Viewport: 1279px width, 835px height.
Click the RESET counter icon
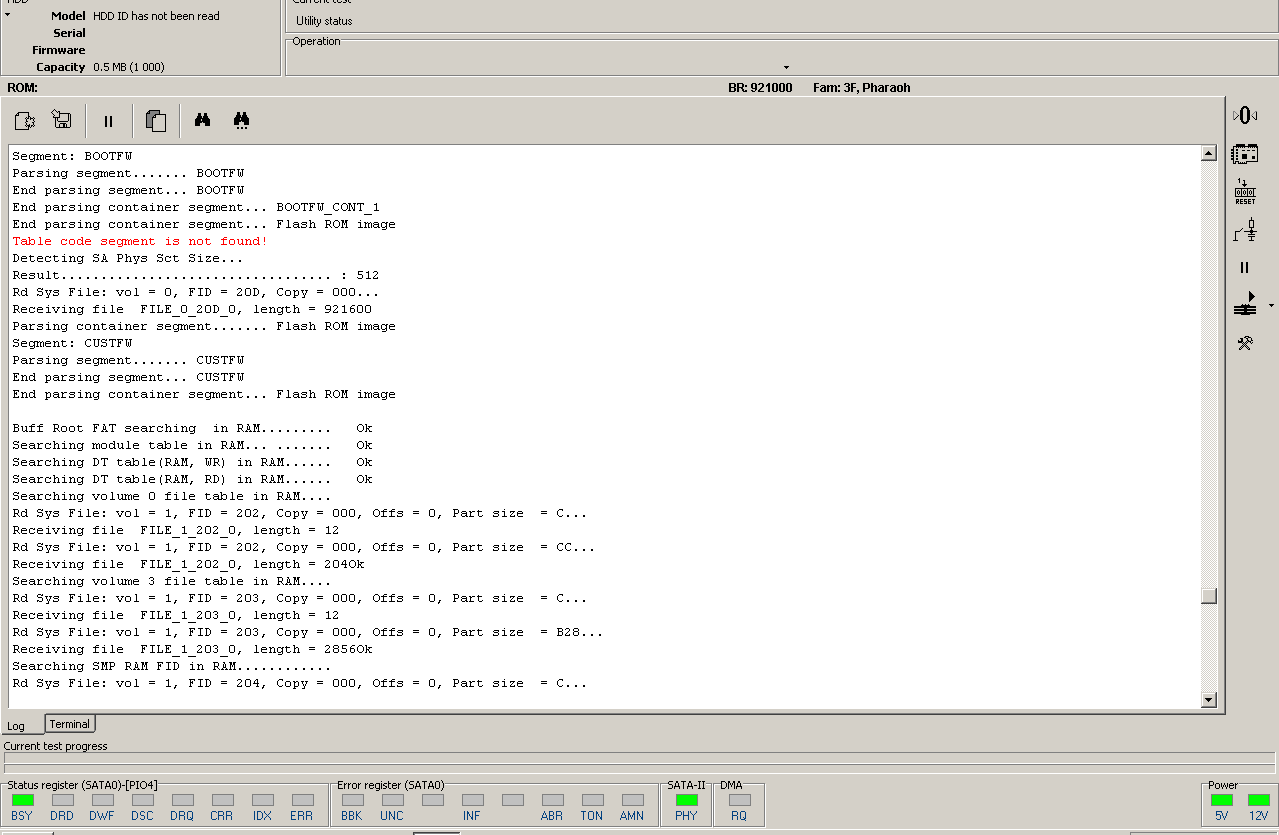(1245, 192)
